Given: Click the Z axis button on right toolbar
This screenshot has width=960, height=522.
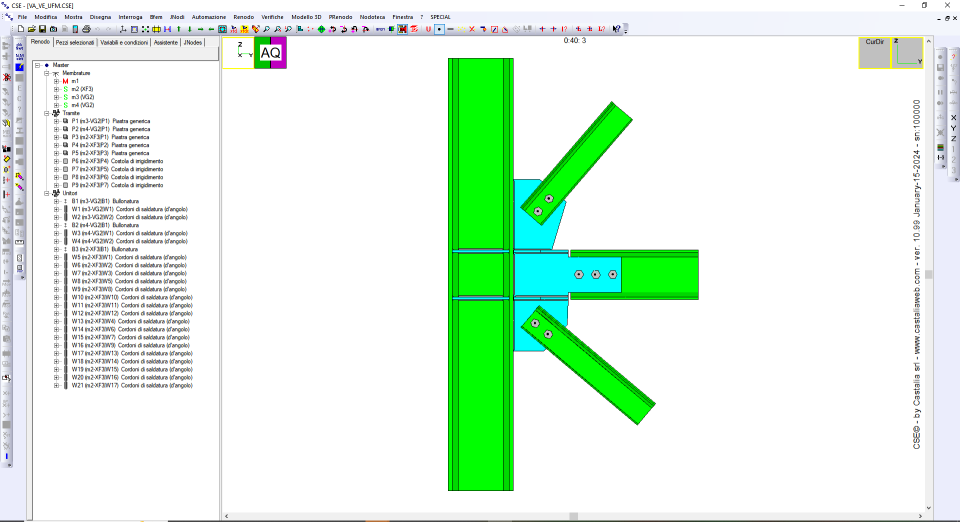Looking at the screenshot, I should coord(953,139).
